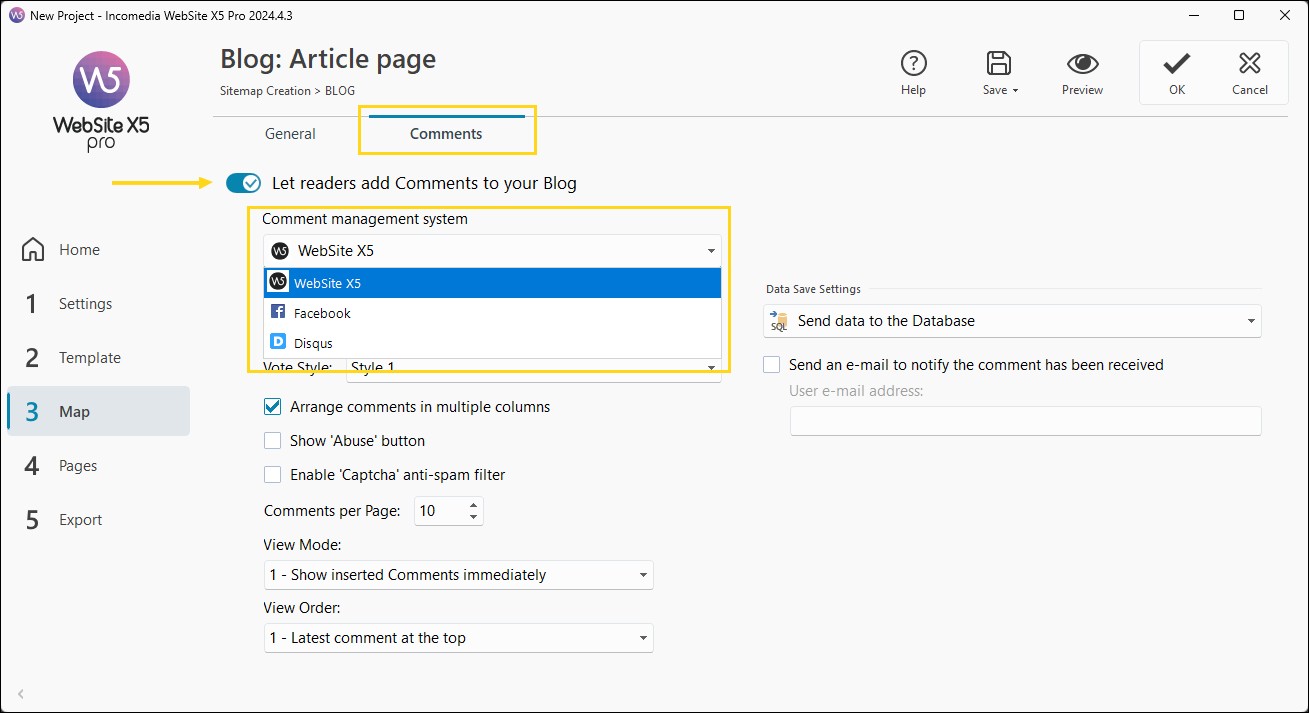This screenshot has width=1309, height=713.
Task: Click the app icon in title bar
Action: 16,15
